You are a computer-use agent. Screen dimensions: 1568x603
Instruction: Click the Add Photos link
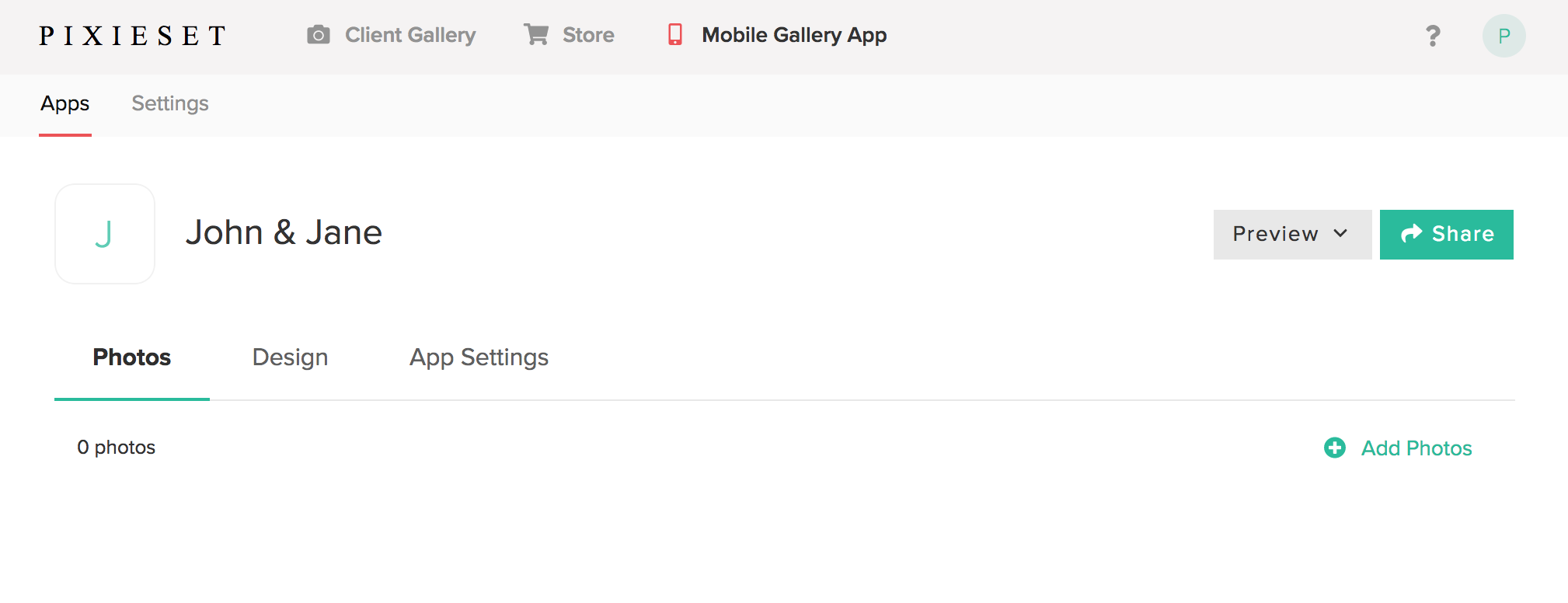(x=1416, y=448)
